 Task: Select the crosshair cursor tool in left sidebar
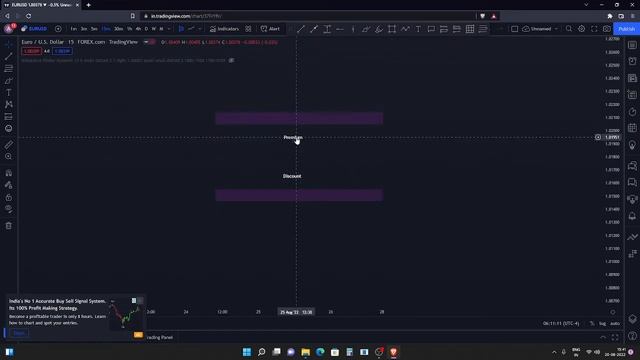point(9,44)
